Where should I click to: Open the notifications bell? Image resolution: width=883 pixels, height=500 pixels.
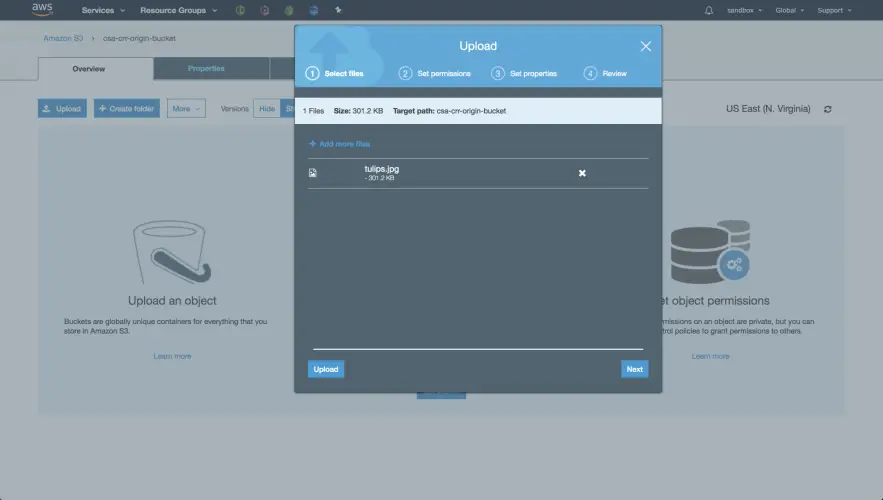coord(708,10)
